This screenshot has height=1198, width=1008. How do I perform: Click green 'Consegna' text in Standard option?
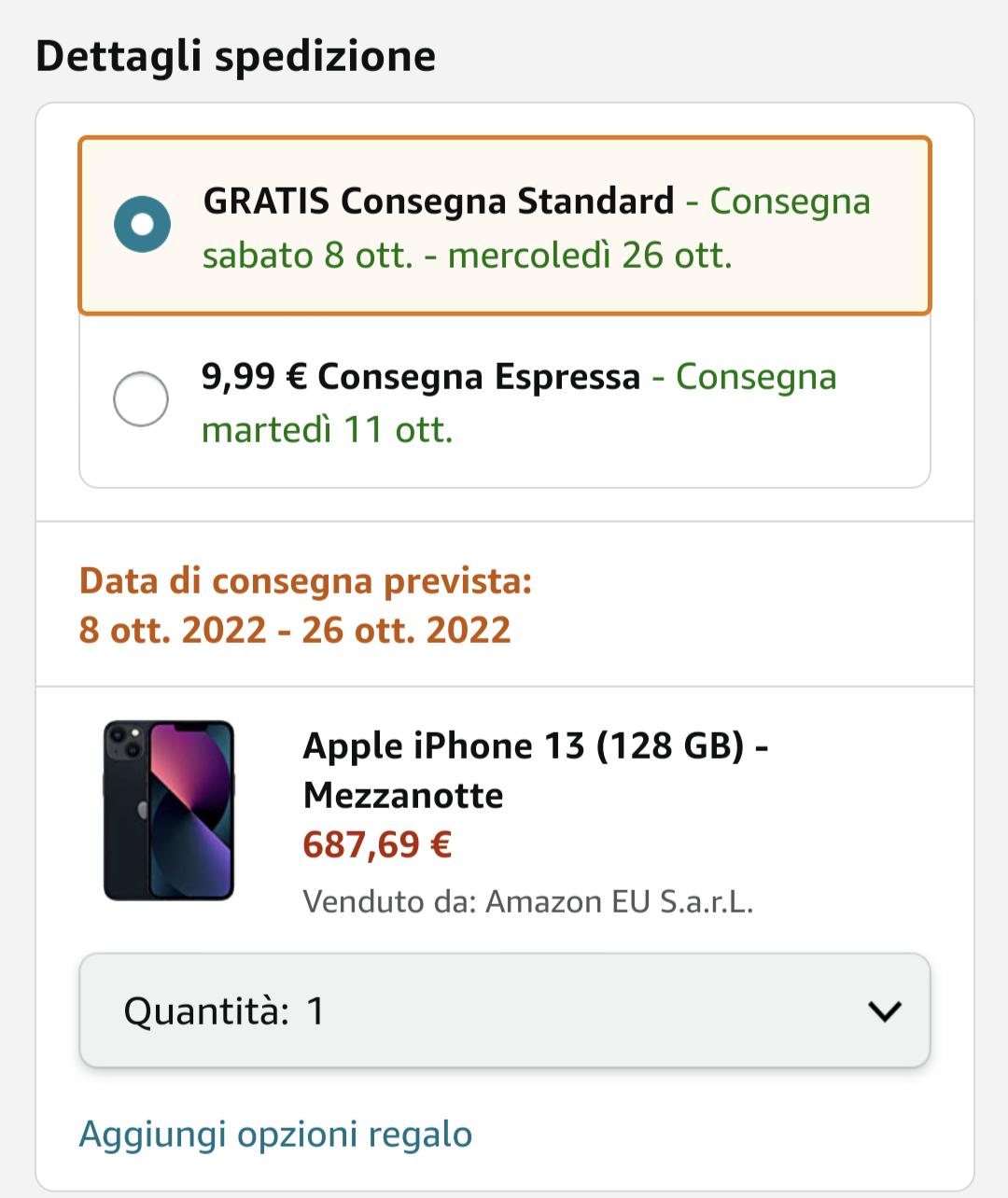790,202
